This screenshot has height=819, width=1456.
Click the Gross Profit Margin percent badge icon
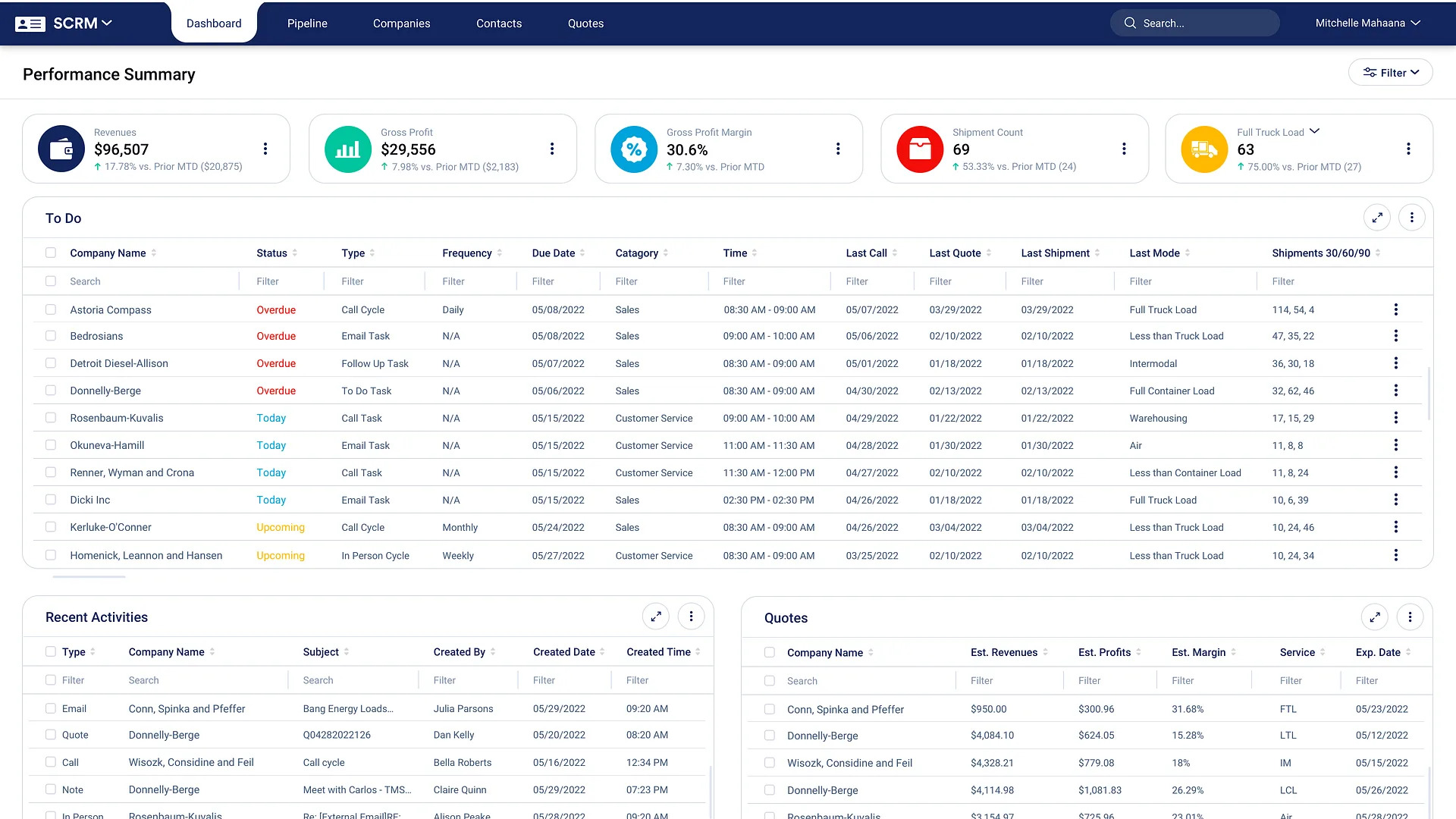tap(633, 149)
